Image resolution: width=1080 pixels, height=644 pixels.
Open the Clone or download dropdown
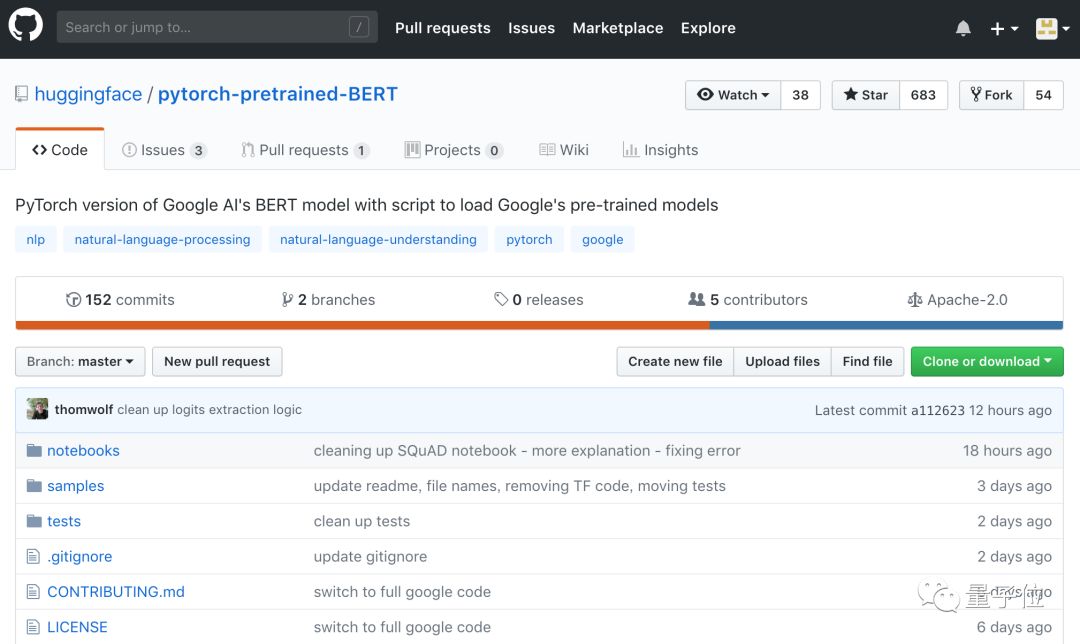(987, 362)
